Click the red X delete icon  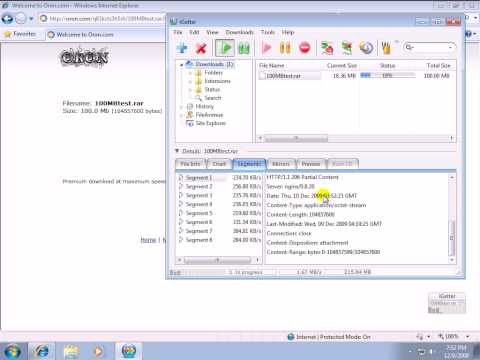click(x=201, y=48)
